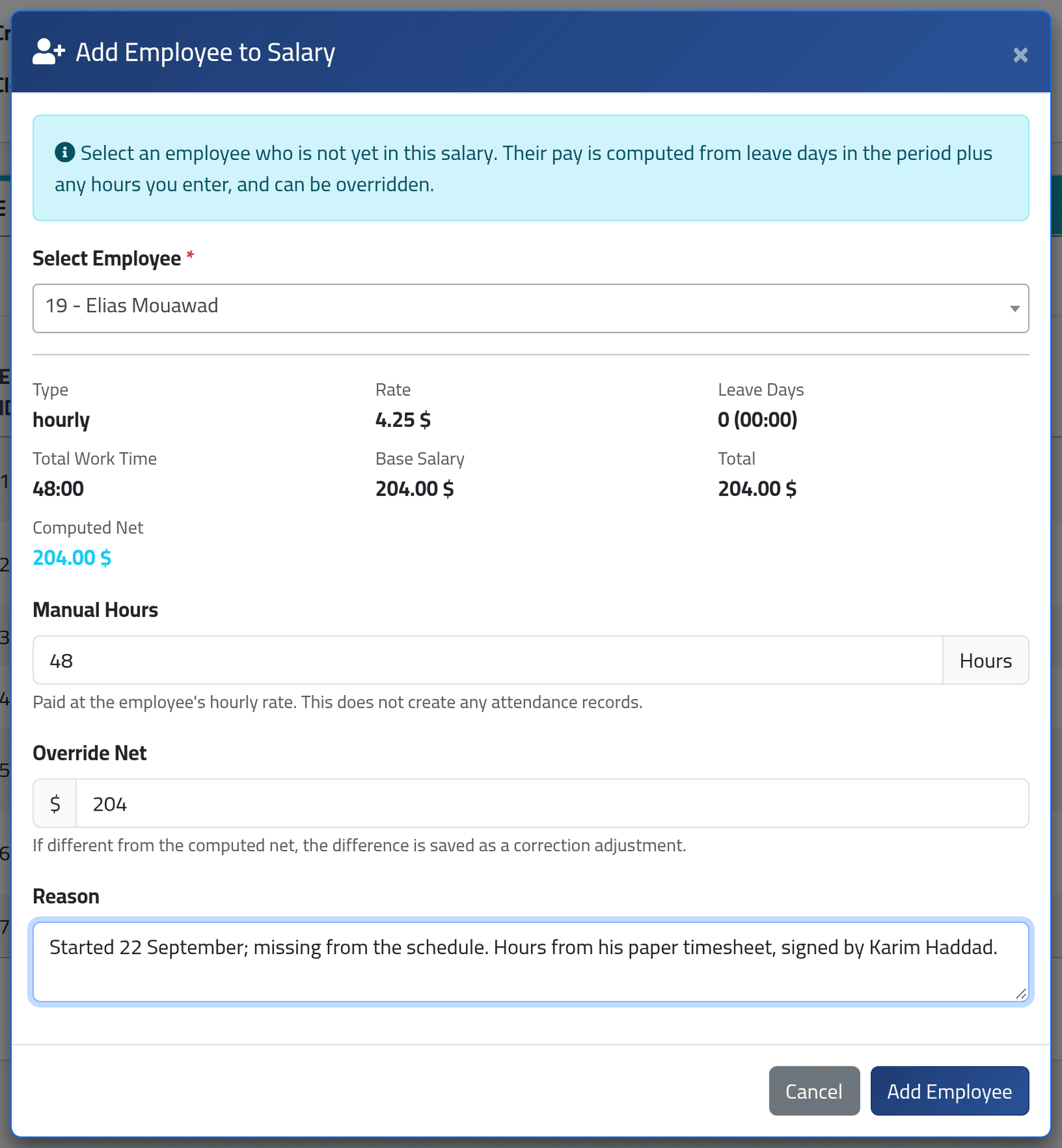The height and width of the screenshot is (1148, 1062).
Task: Click the Reason label
Action: coord(66,896)
